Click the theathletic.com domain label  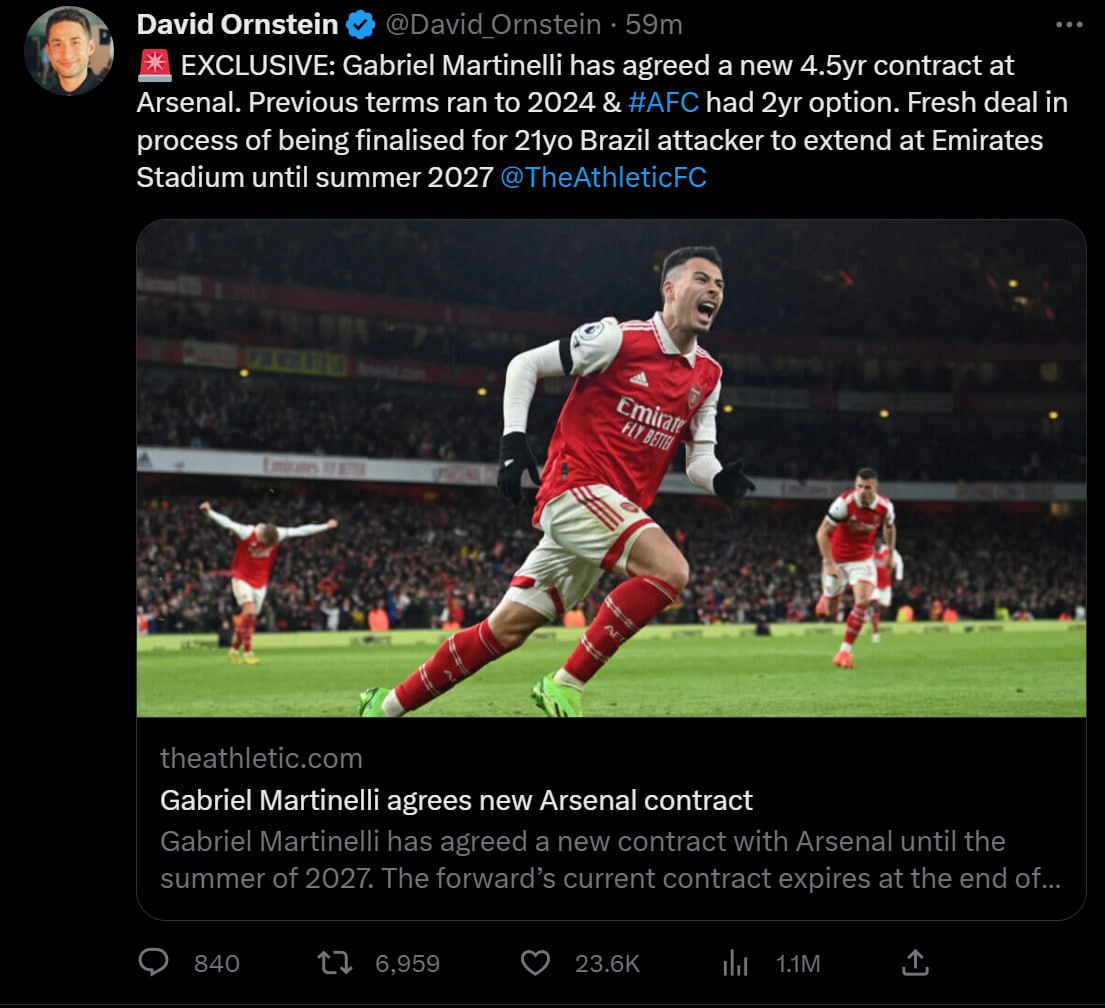pyautogui.click(x=261, y=758)
